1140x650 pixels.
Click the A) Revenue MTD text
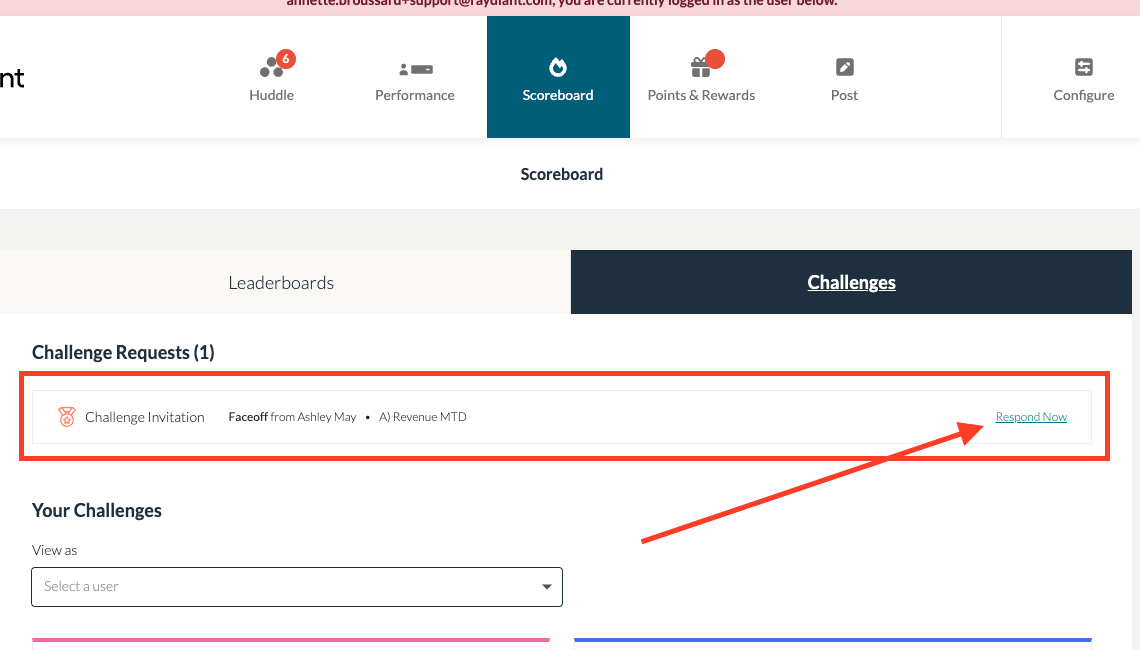pos(422,417)
